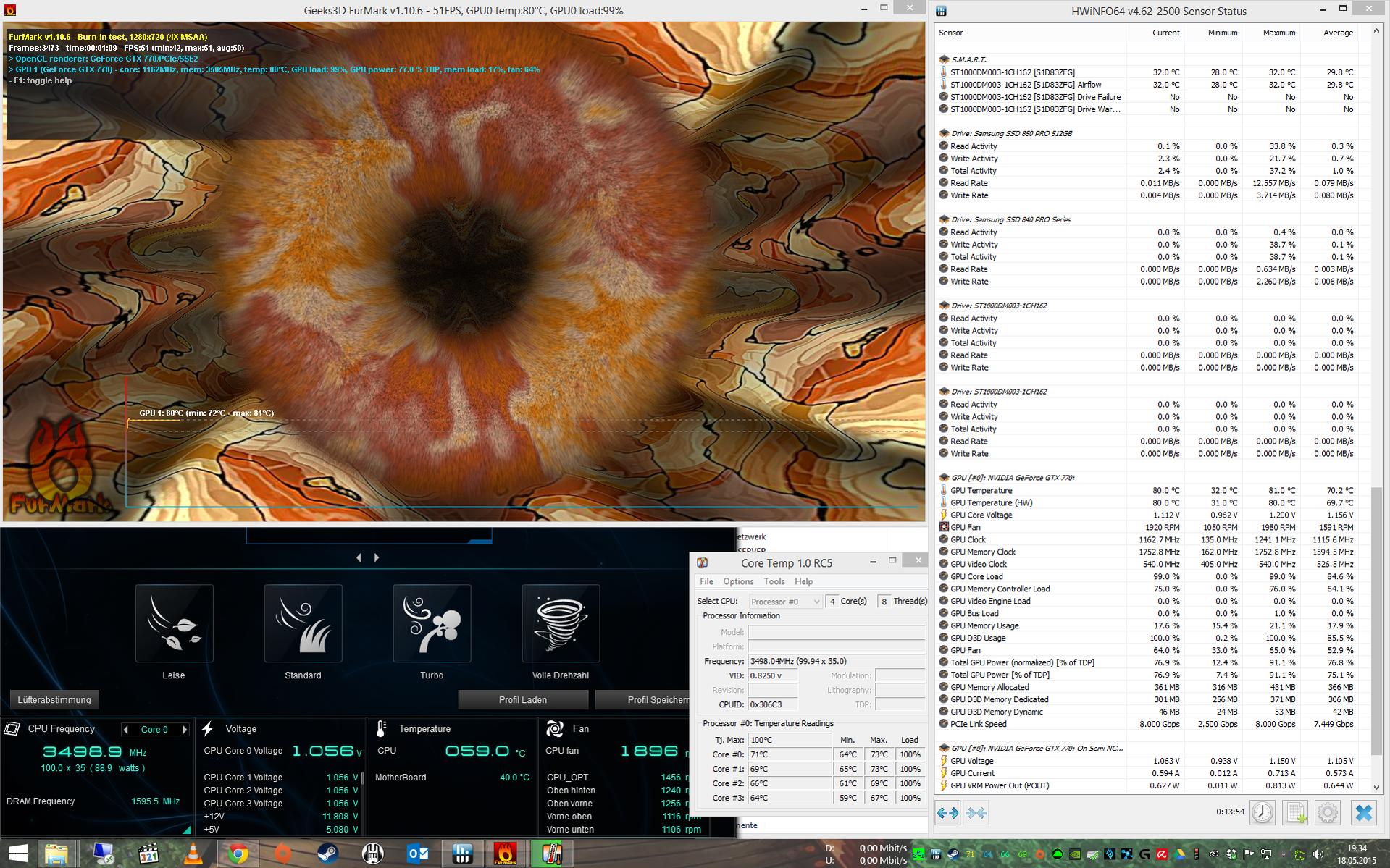Select the GPU Core Load sensor row
Image resolution: width=1390 pixels, height=868 pixels.
1146,576
